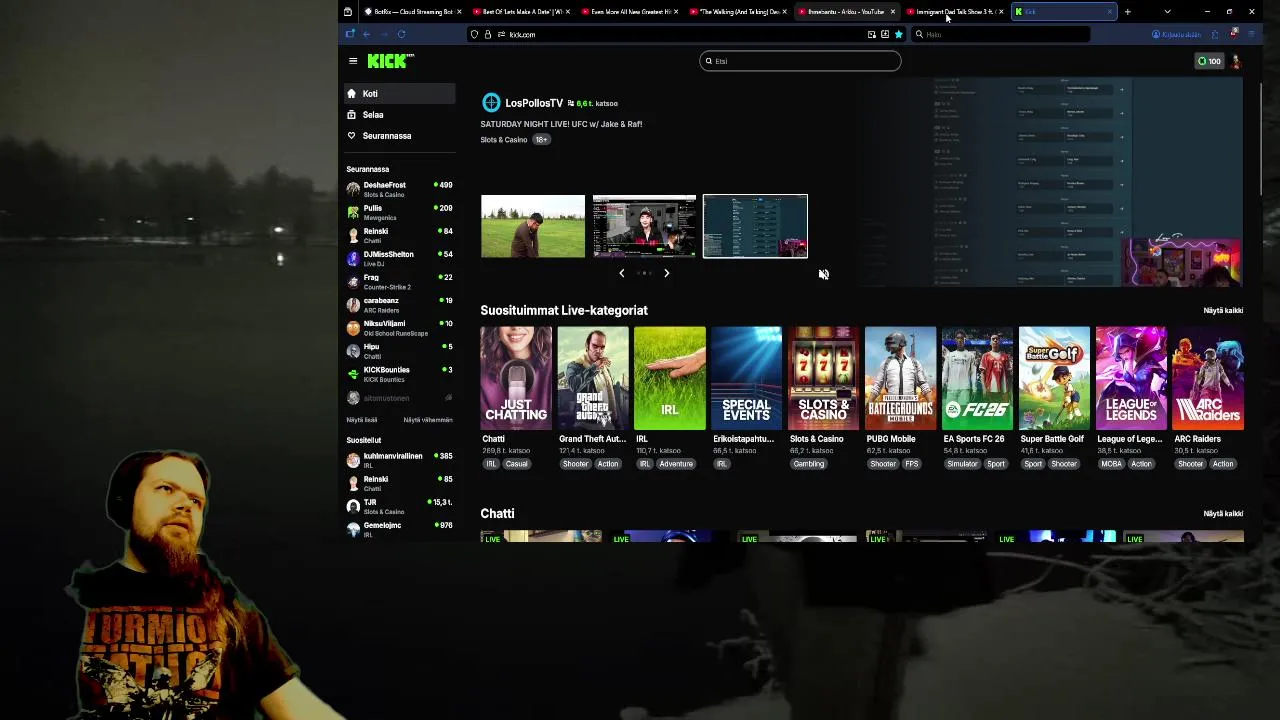1280x720 pixels.
Task: Open Slots & Casino category card
Action: 823,378
